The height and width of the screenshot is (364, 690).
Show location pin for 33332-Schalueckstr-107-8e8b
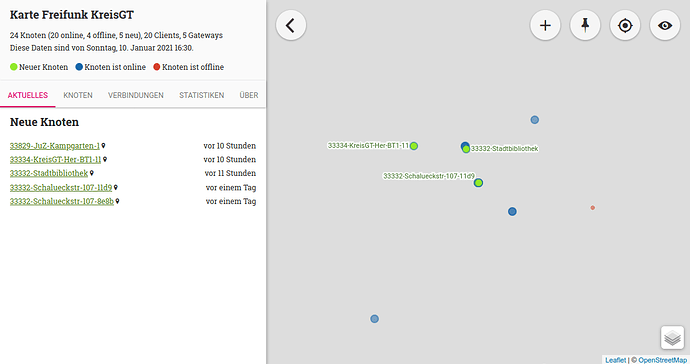point(117,201)
